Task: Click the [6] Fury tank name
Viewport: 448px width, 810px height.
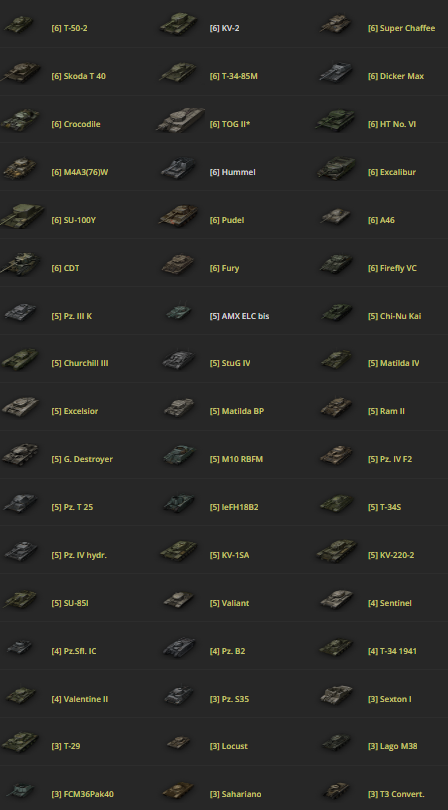Action: (x=224, y=268)
